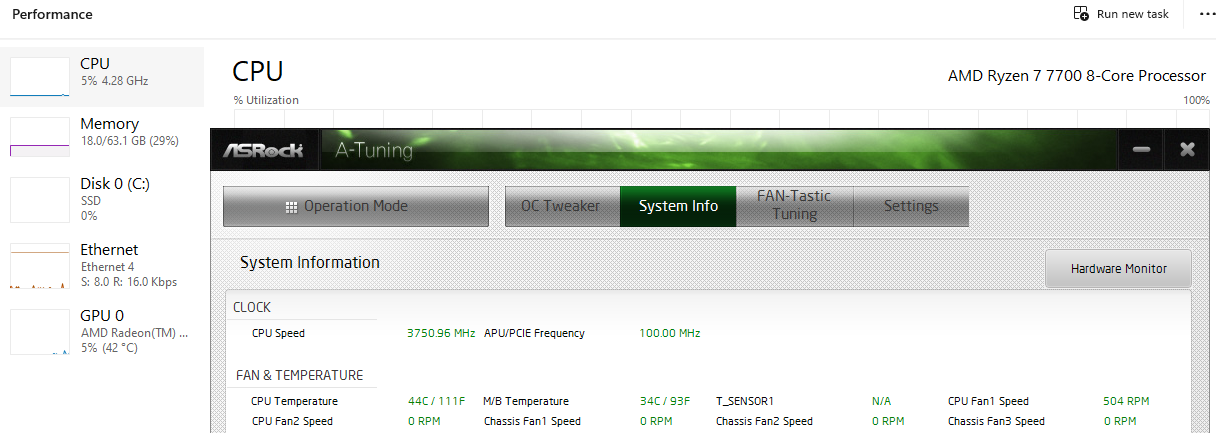The height and width of the screenshot is (433, 1216).
Task: Click the Chassis Fan1 Speed label
Action: click(532, 421)
